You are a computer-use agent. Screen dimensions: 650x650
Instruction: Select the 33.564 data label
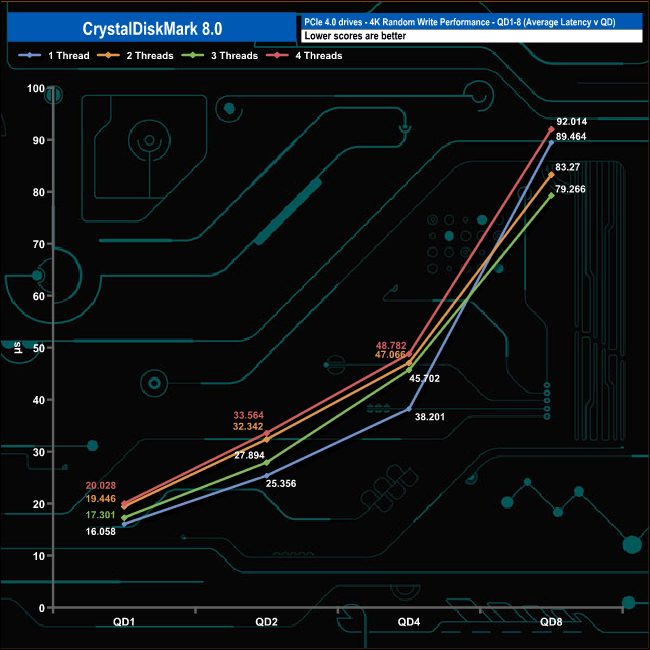click(248, 415)
